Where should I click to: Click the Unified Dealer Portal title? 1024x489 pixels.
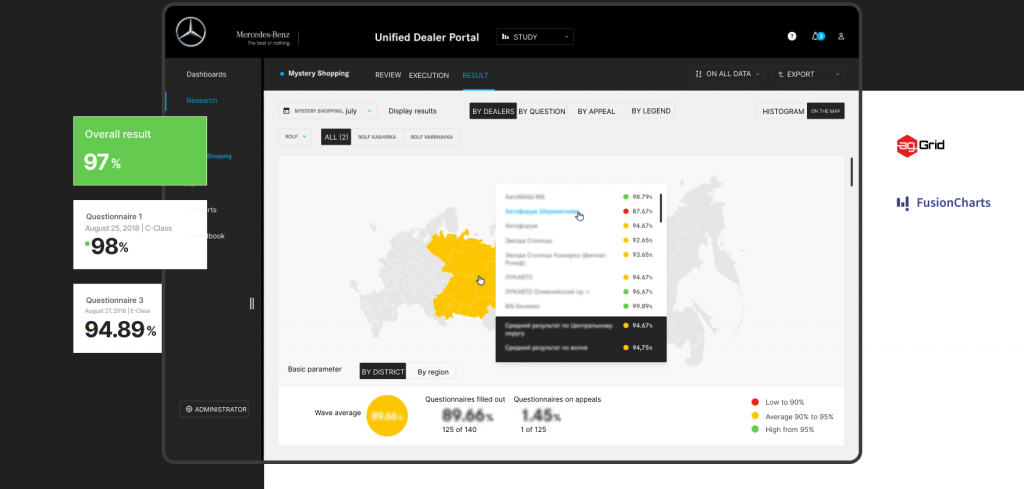426,37
